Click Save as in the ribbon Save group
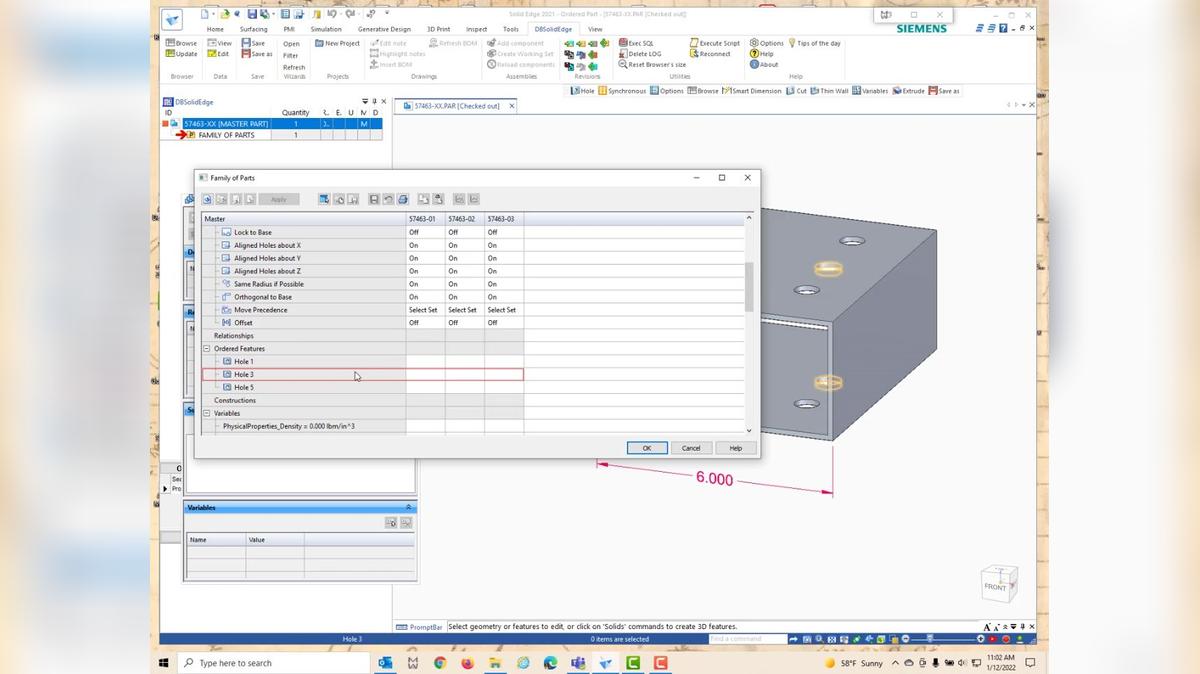Image resolution: width=1200 pixels, height=674 pixels. point(257,54)
